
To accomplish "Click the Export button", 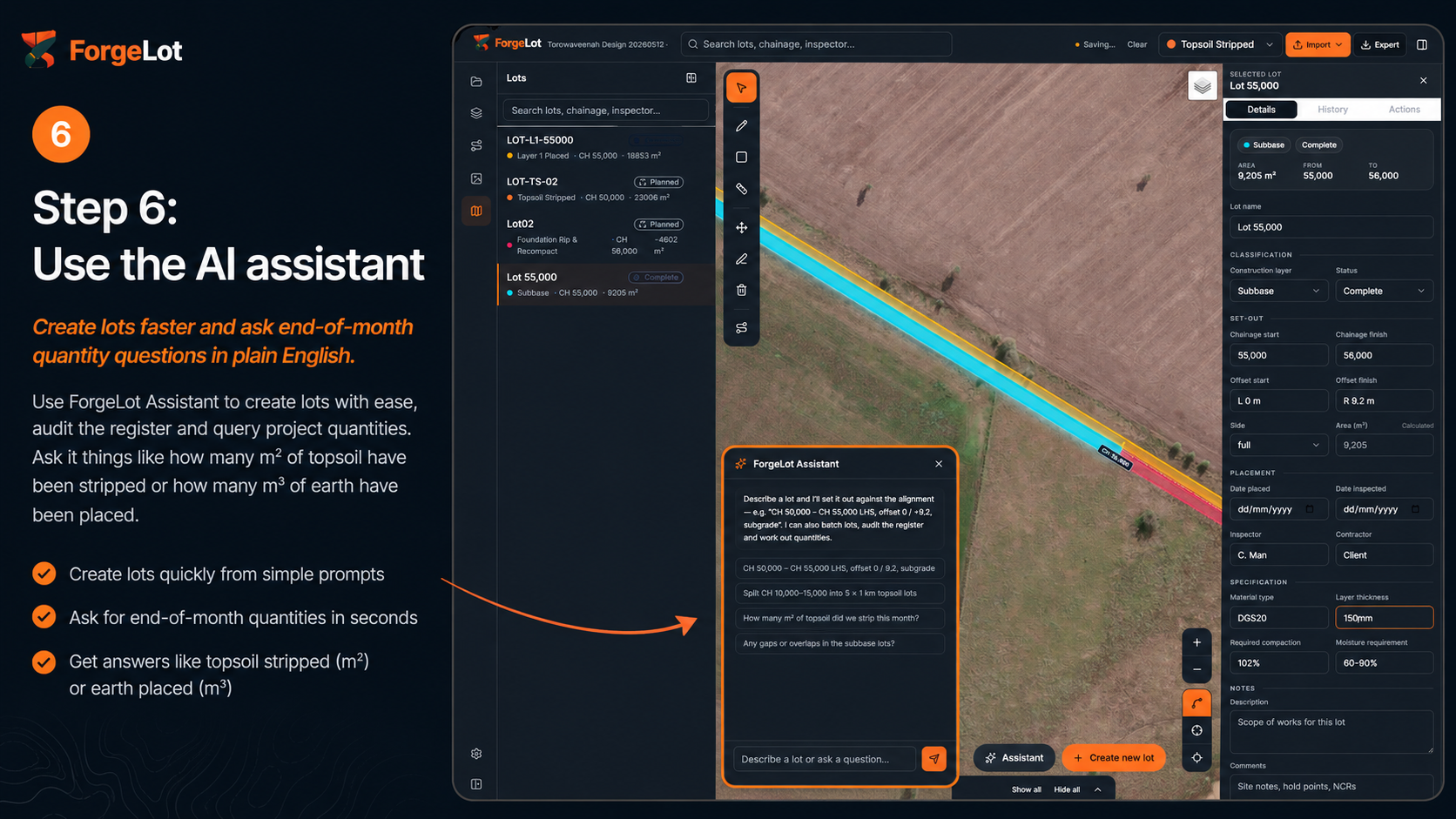I will (1380, 44).
